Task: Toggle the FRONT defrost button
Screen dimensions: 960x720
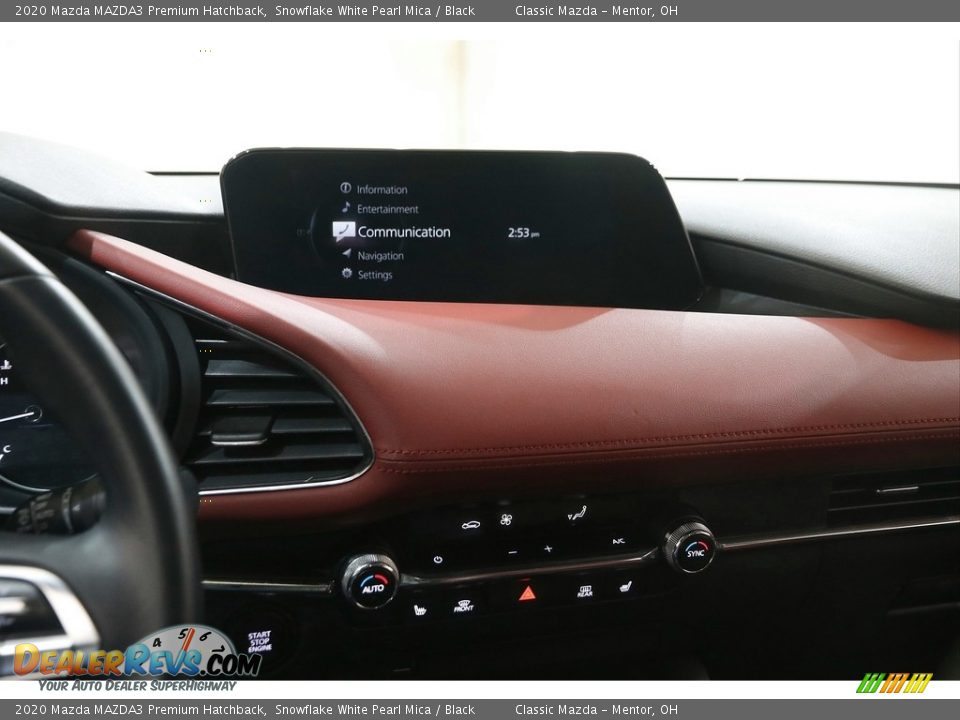Action: (463, 605)
